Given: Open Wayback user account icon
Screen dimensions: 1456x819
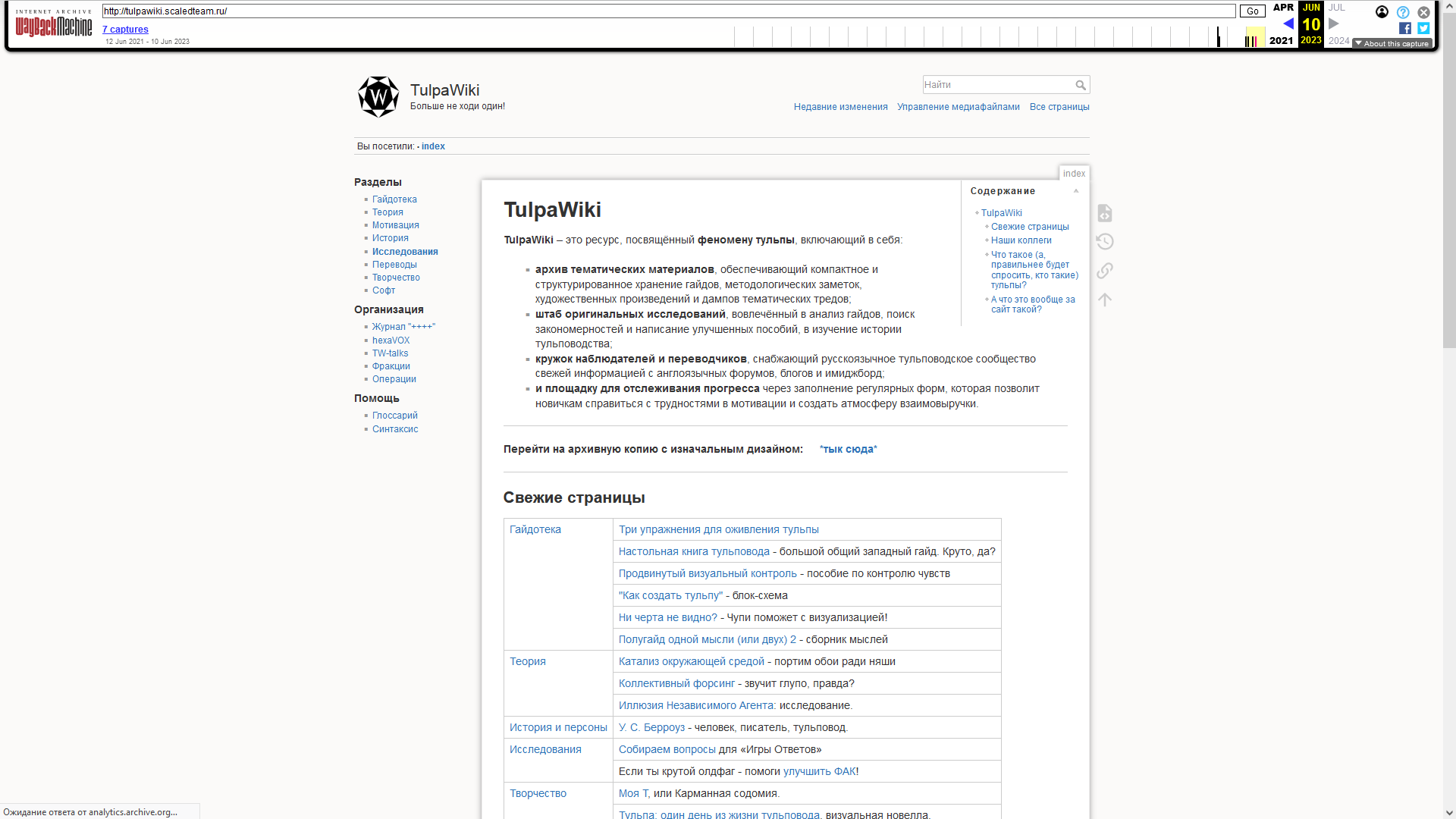Looking at the screenshot, I should tap(1382, 12).
